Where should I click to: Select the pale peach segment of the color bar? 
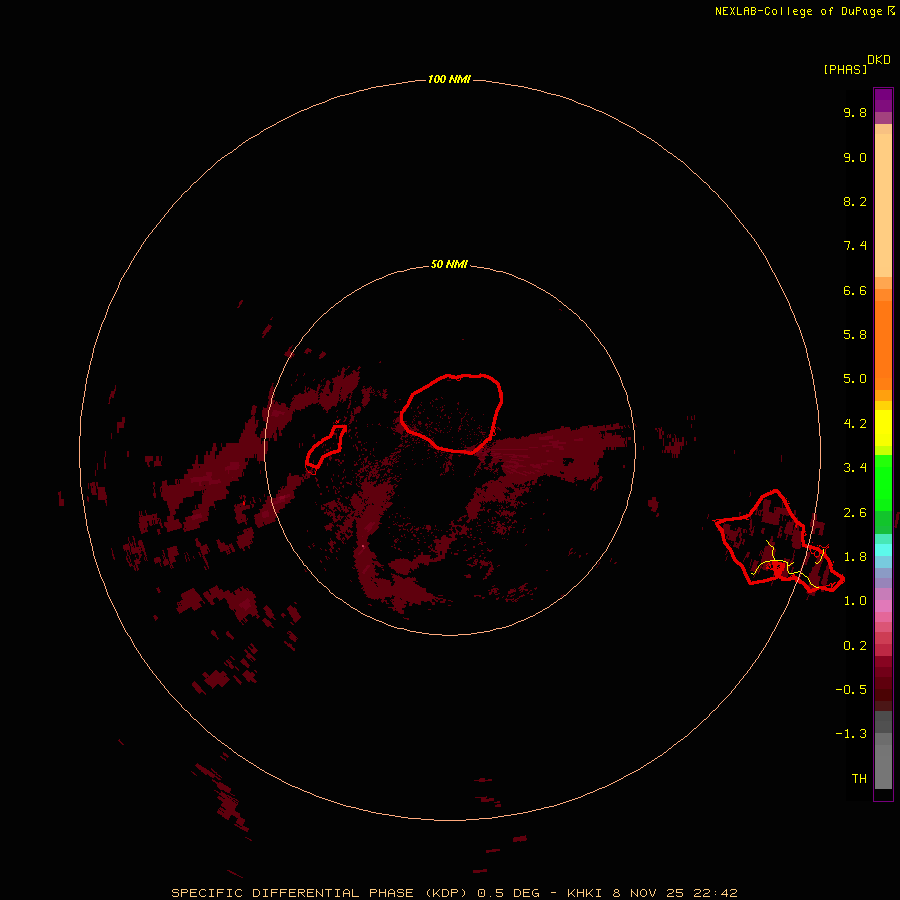tap(883, 205)
